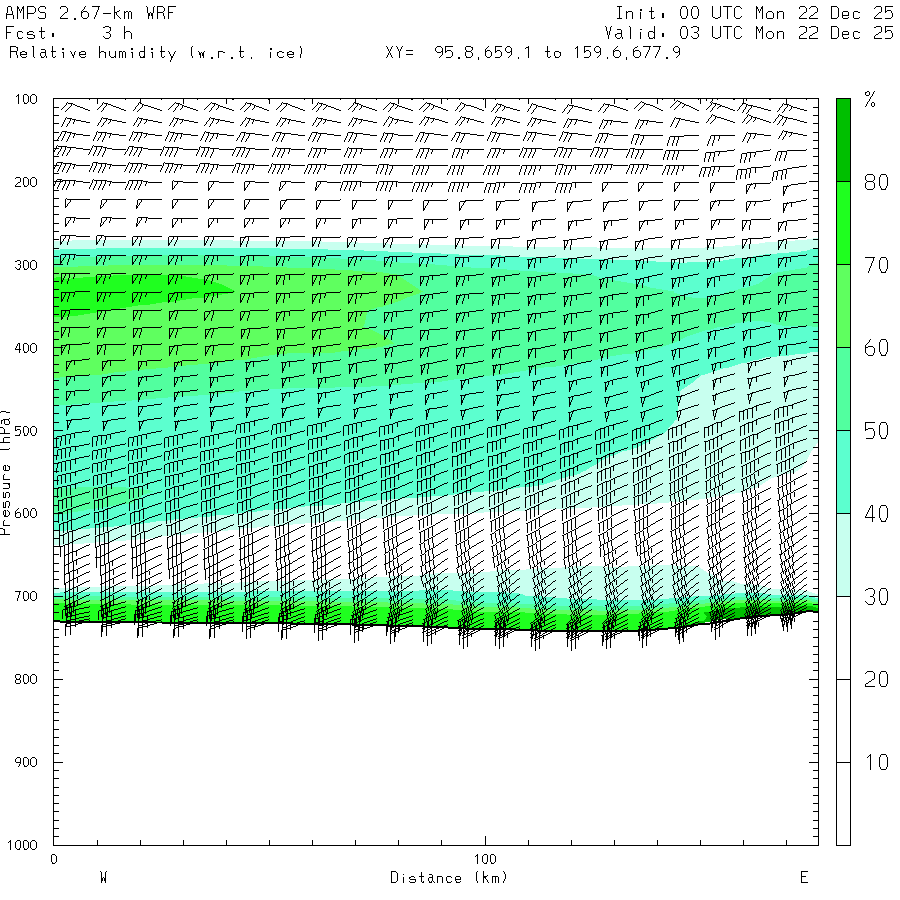900x900 pixels.
Task: Click the dark green colorbar segment above 80
Action: coord(843,140)
